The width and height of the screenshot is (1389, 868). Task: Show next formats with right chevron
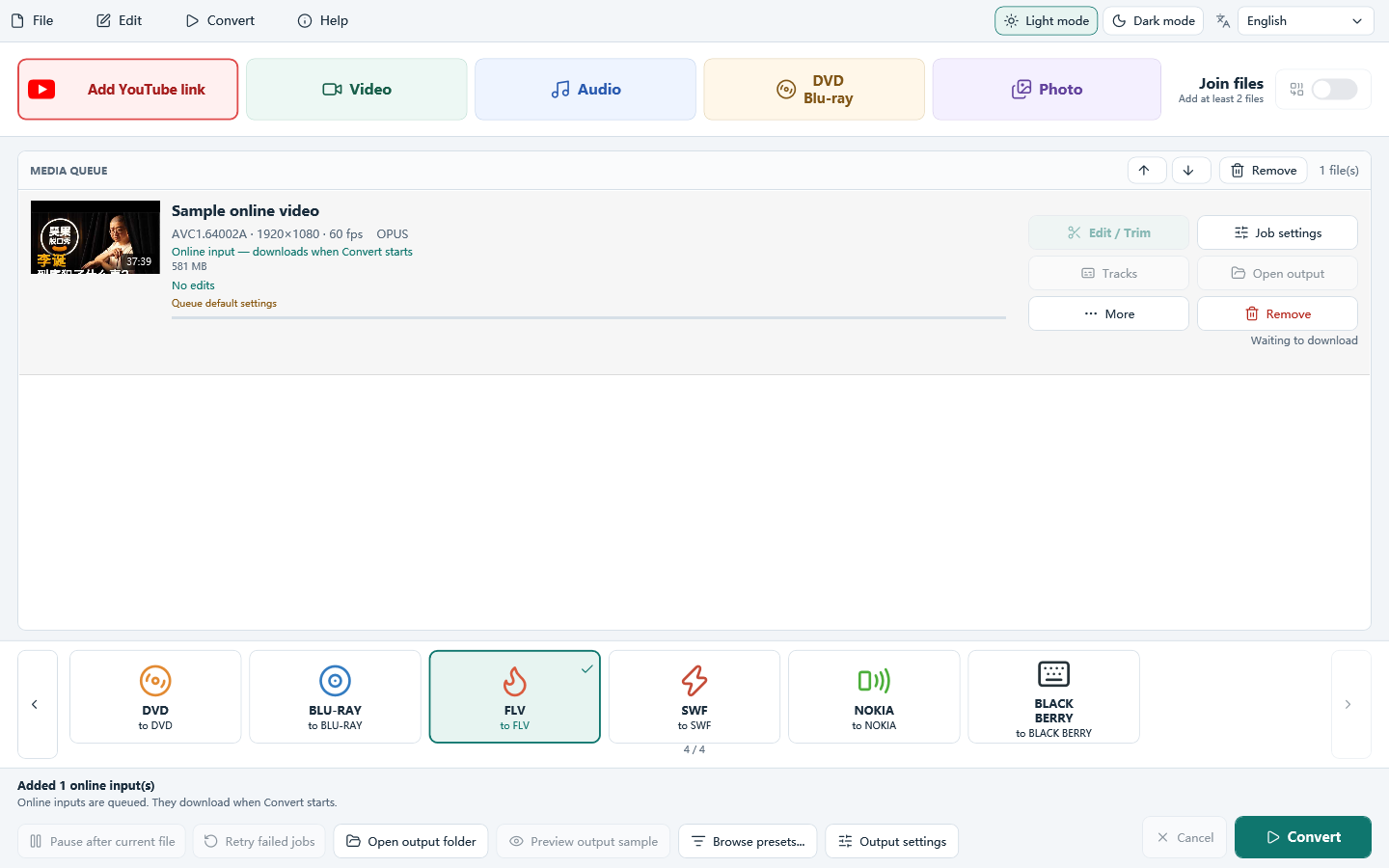point(1350,704)
